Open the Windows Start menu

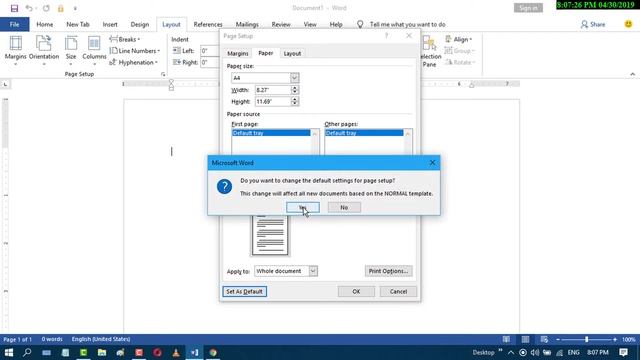click(9, 352)
